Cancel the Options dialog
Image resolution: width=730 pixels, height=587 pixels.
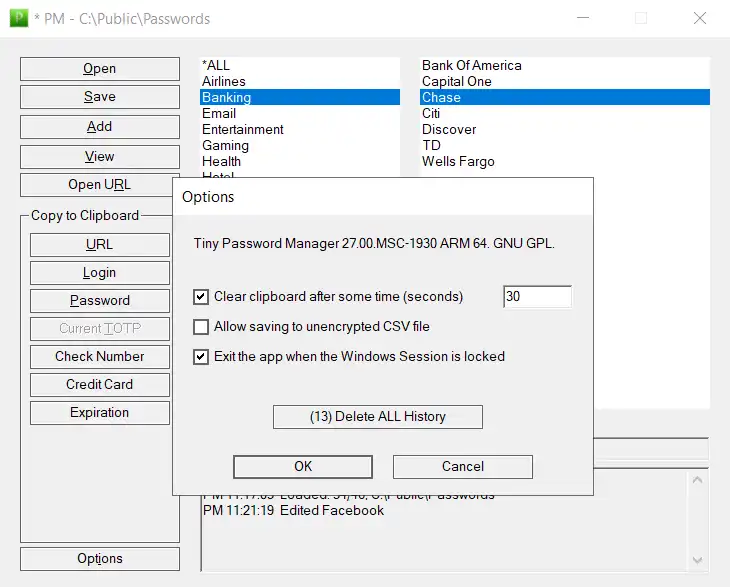[463, 466]
